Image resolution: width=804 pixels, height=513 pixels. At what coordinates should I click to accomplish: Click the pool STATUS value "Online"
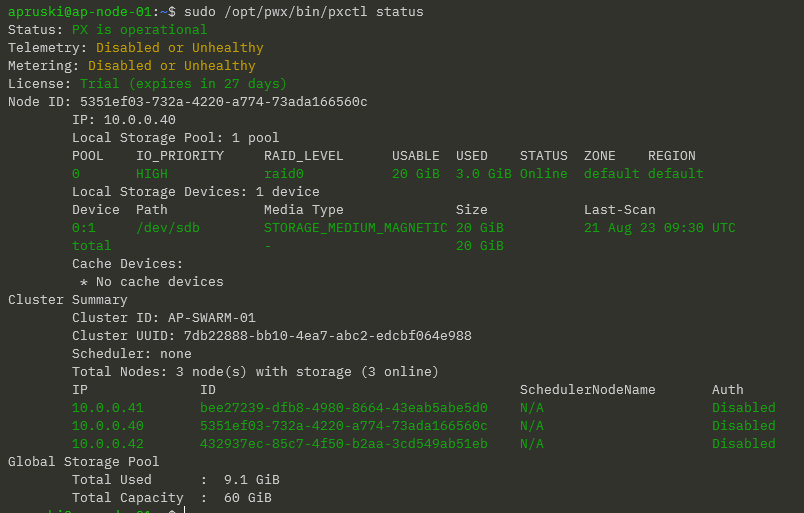(x=543, y=174)
